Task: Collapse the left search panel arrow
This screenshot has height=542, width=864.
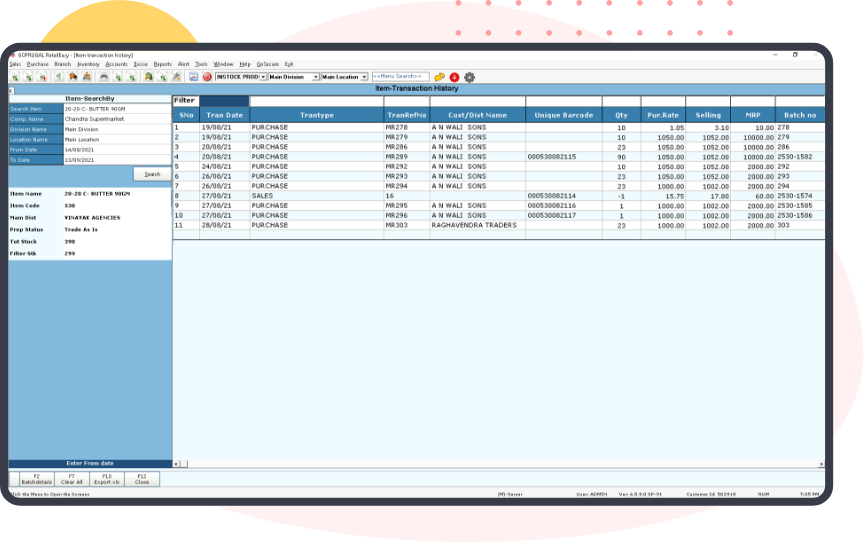Action: tap(12, 90)
